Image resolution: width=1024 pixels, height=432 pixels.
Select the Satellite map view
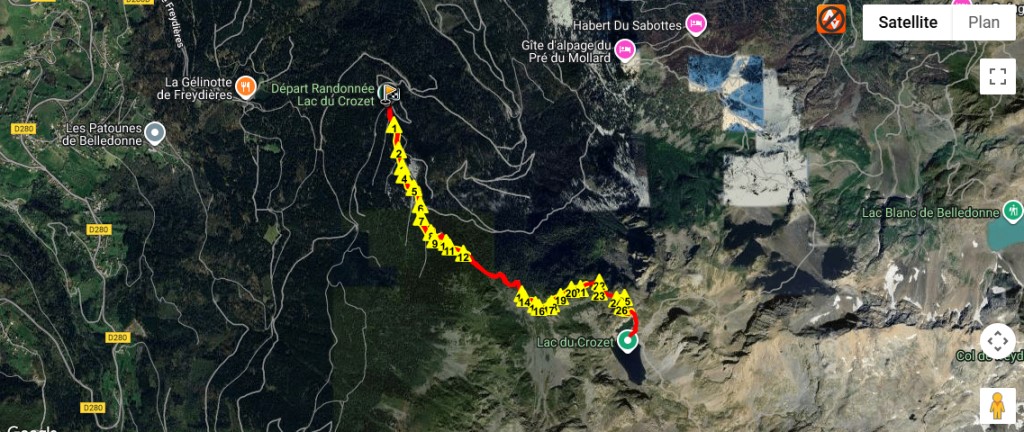[908, 23]
